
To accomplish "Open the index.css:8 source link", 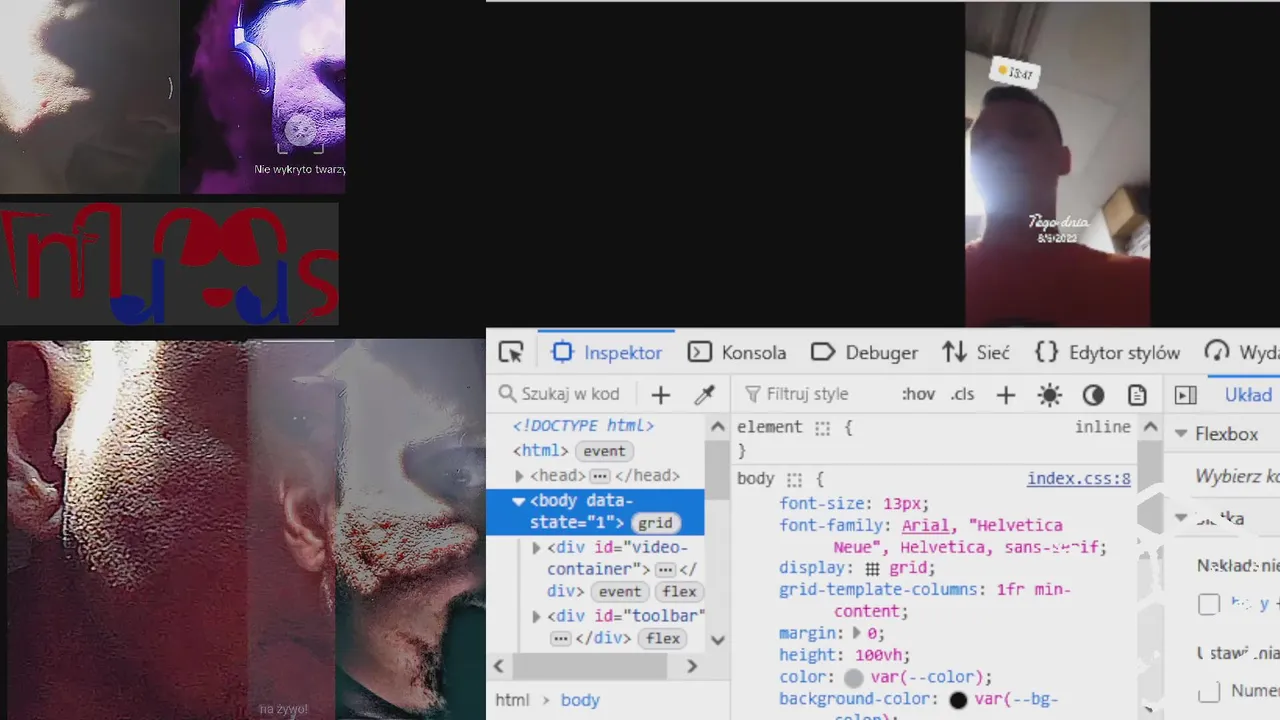I will click(x=1079, y=479).
